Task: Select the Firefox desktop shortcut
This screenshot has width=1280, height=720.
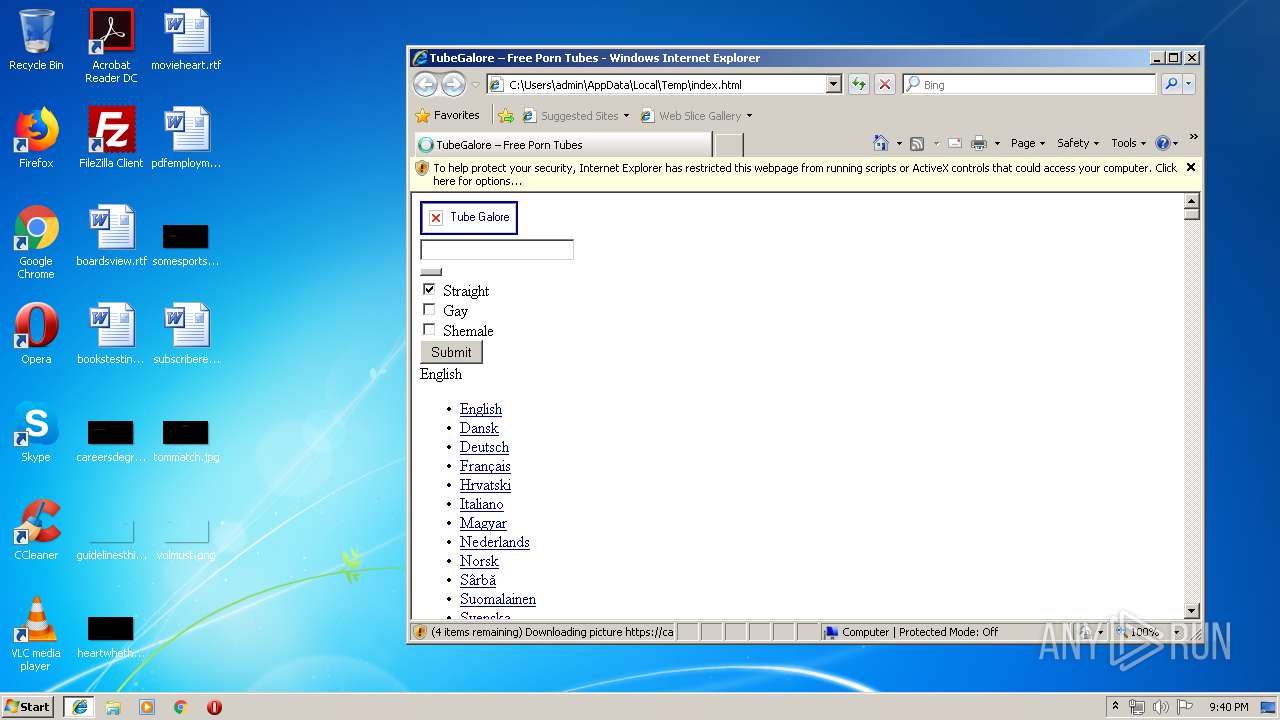Action: pyautogui.click(x=36, y=138)
